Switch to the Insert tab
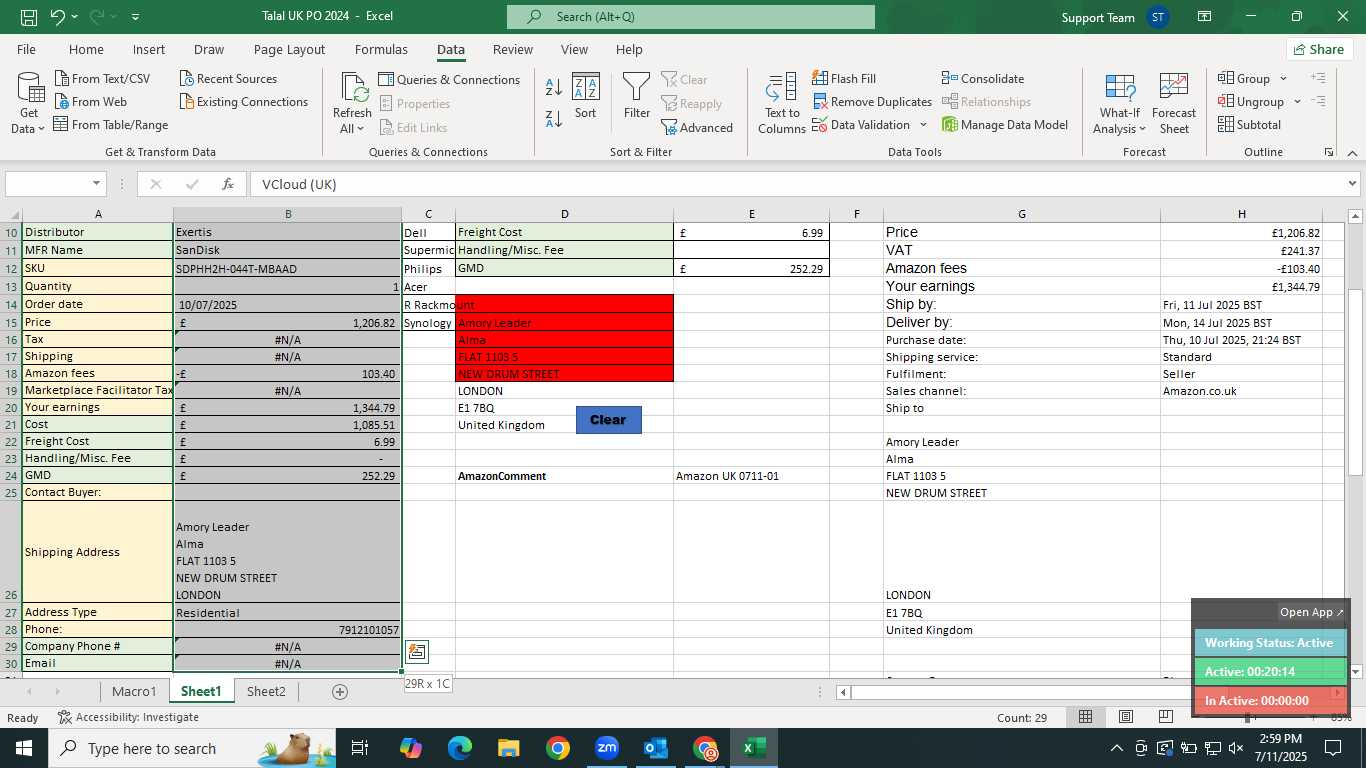The height and width of the screenshot is (768, 1366). 149,49
